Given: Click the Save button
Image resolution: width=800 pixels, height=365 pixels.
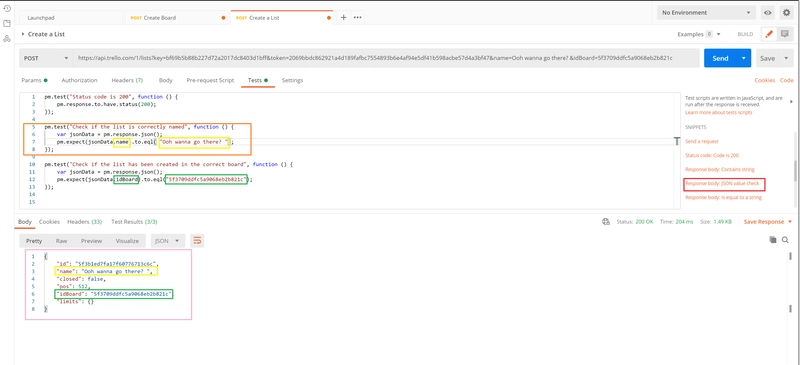Looking at the screenshot, I should (767, 58).
